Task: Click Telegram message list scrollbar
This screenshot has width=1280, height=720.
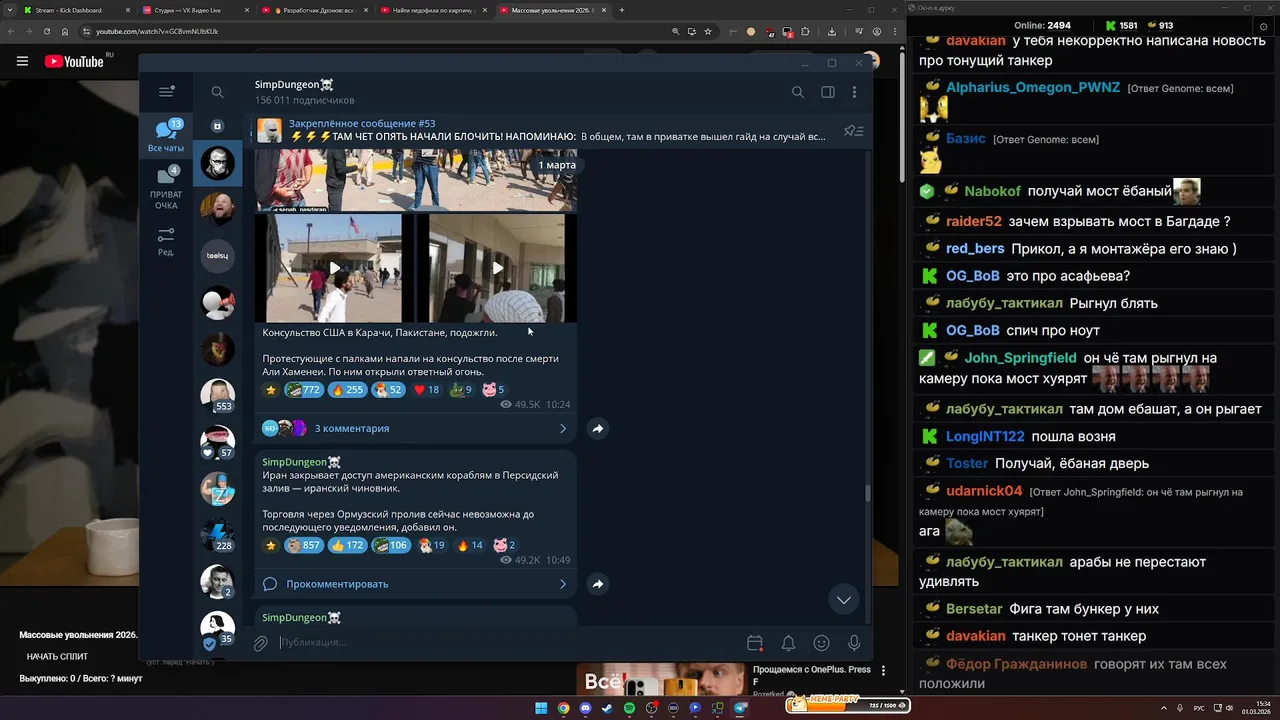Action: (x=867, y=493)
